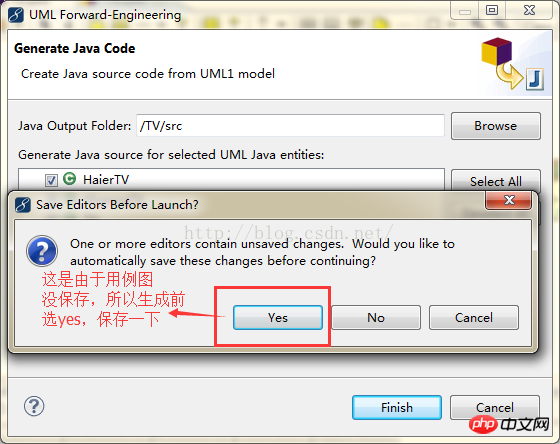This screenshot has height=444, width=560.
Task: Choose No in save prompt
Action: [376, 318]
